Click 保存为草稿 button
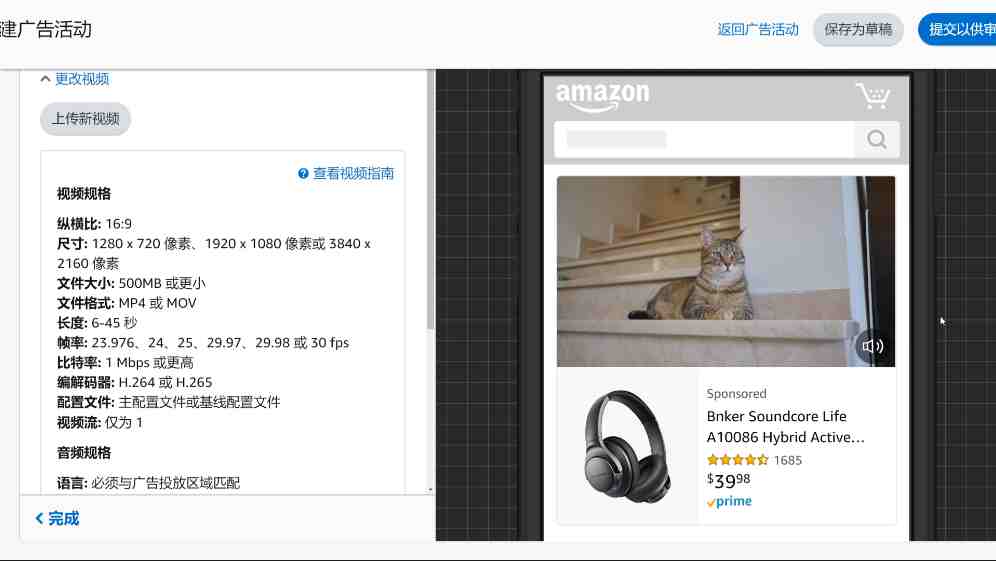The width and height of the screenshot is (996, 561). click(x=858, y=29)
